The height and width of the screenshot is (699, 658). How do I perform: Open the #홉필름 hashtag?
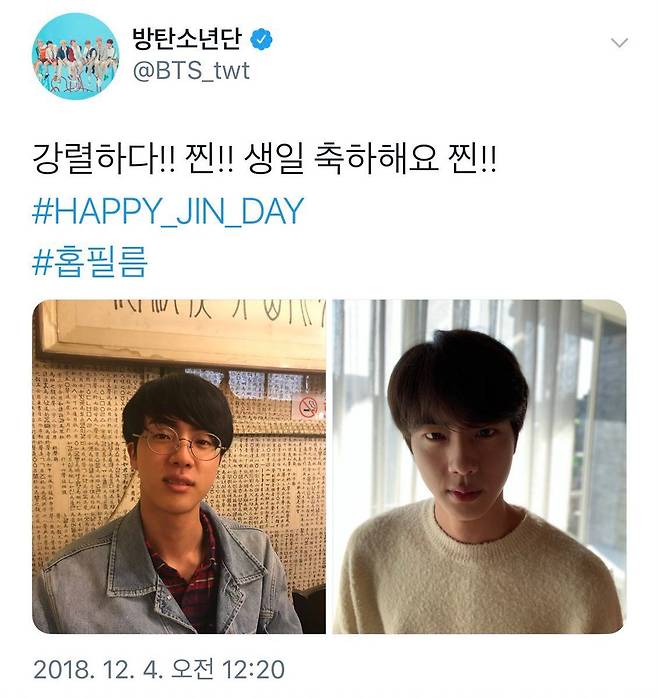90,262
